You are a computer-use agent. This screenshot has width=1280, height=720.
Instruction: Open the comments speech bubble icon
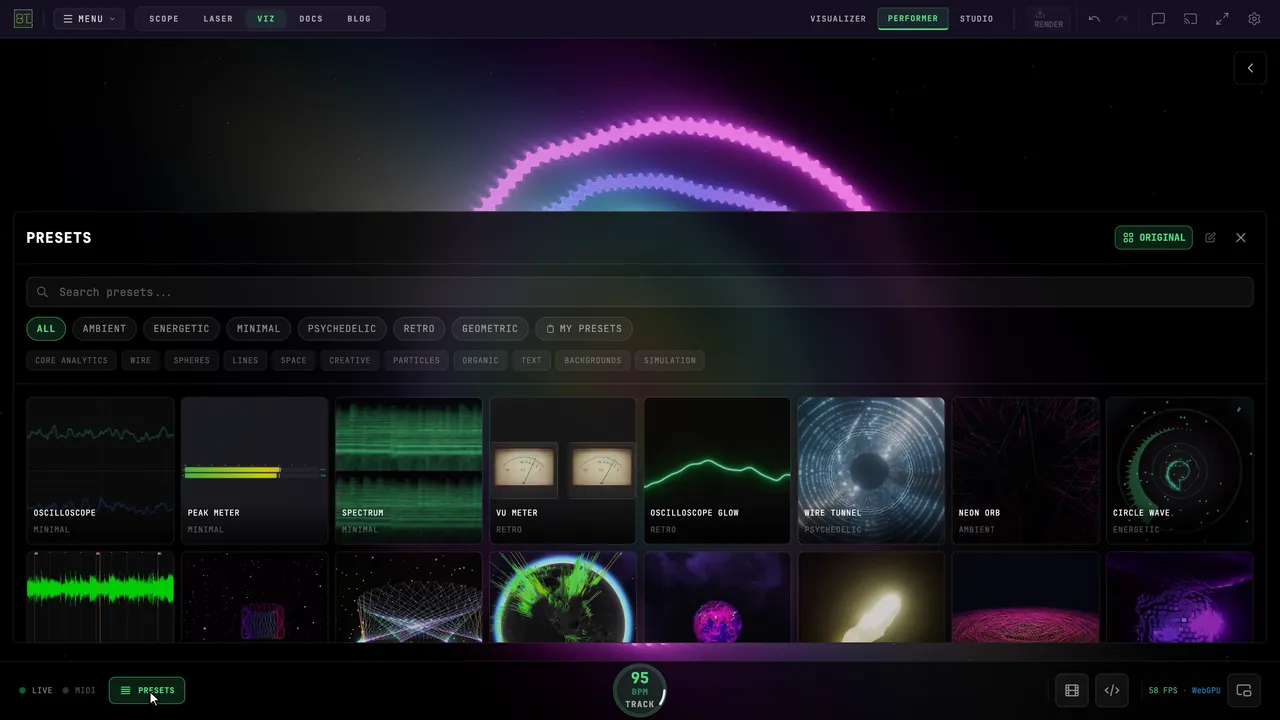pos(1158,19)
